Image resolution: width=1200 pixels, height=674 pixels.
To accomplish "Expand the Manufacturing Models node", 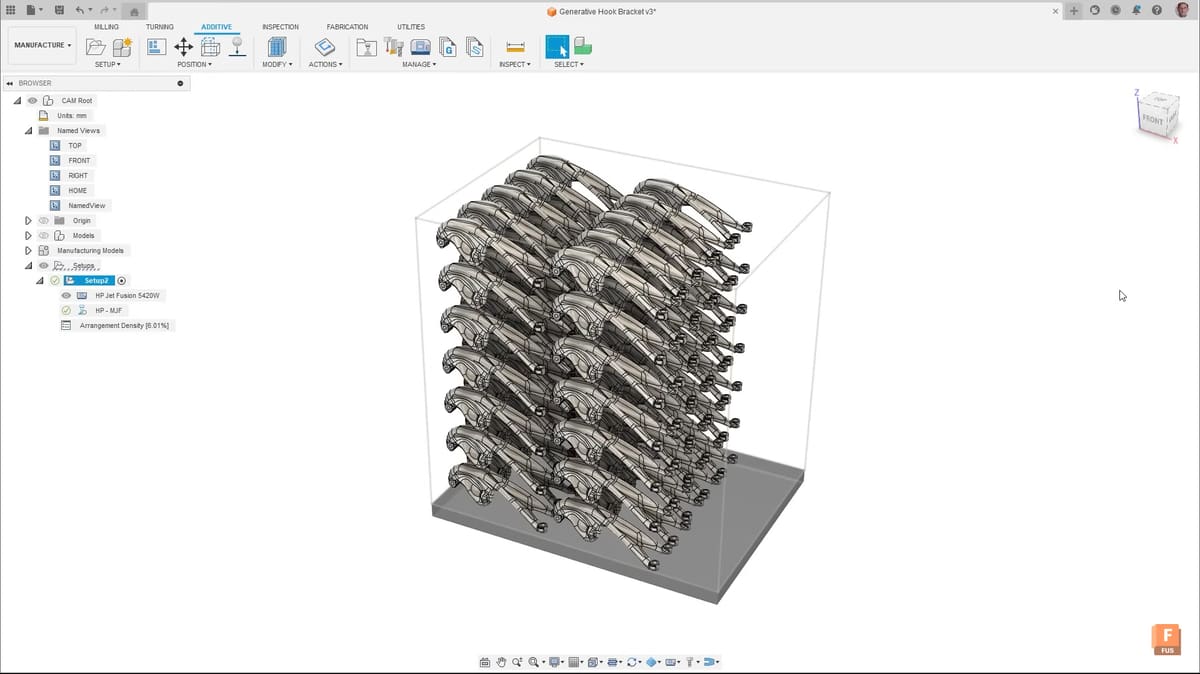I will [28, 251].
